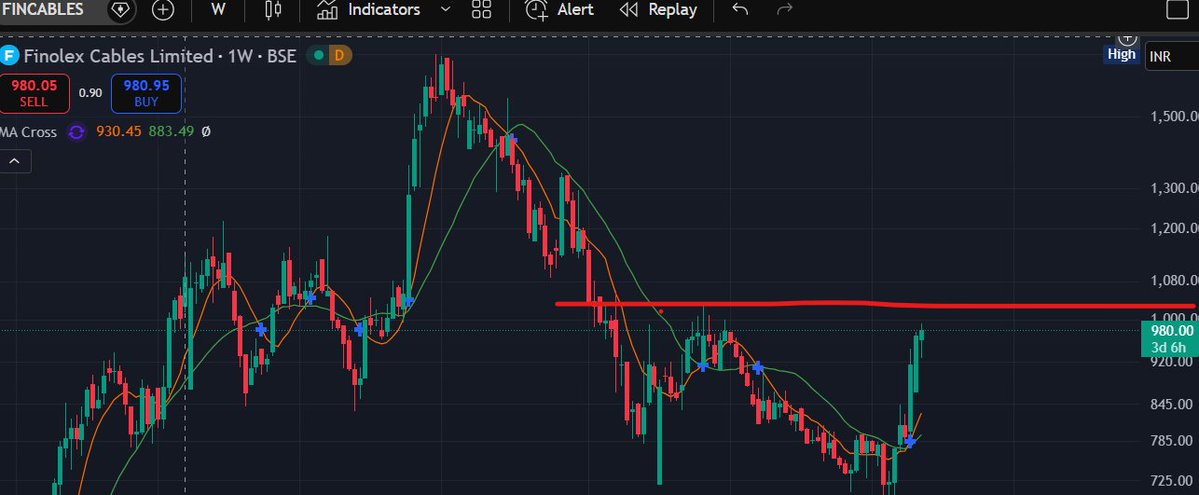Click the 1,300.00 price scale label
Screen dimensions: 1199x495
point(1174,188)
